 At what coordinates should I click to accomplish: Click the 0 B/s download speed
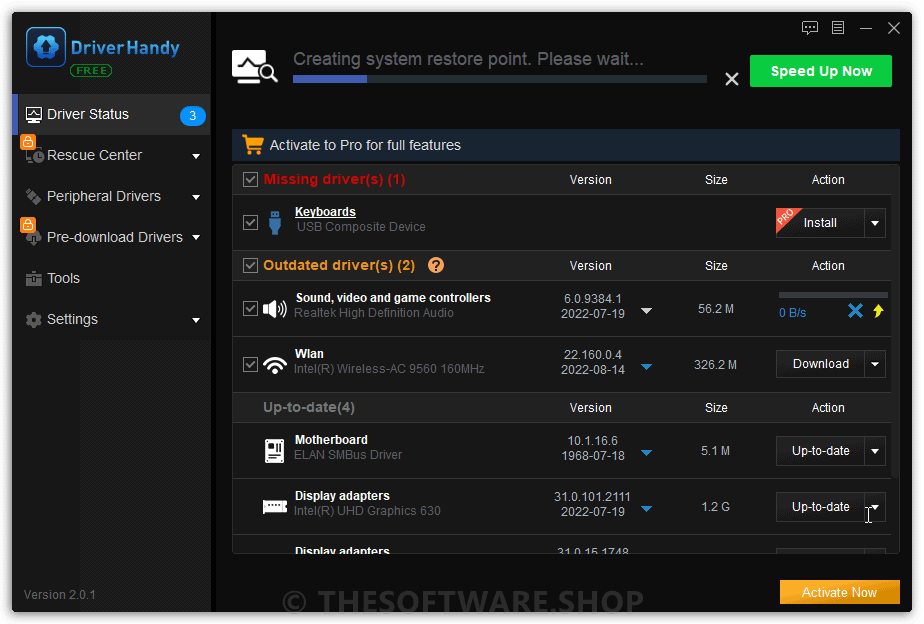click(793, 313)
